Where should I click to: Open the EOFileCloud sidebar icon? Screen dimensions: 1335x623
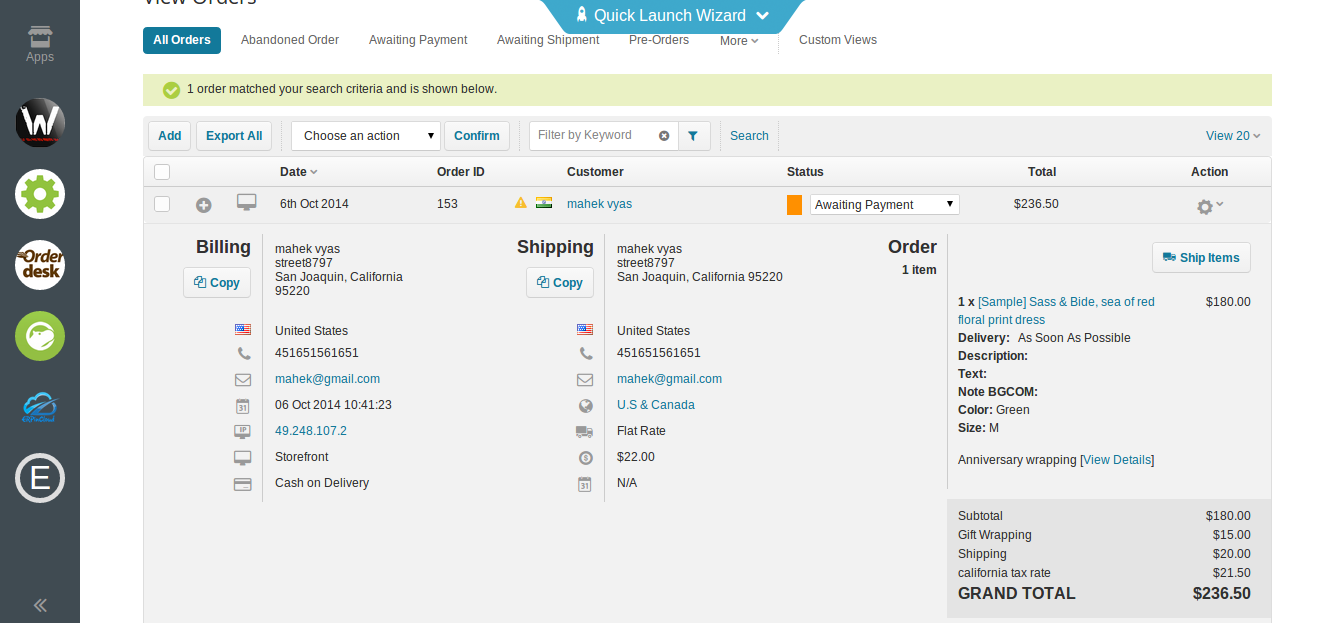40,407
